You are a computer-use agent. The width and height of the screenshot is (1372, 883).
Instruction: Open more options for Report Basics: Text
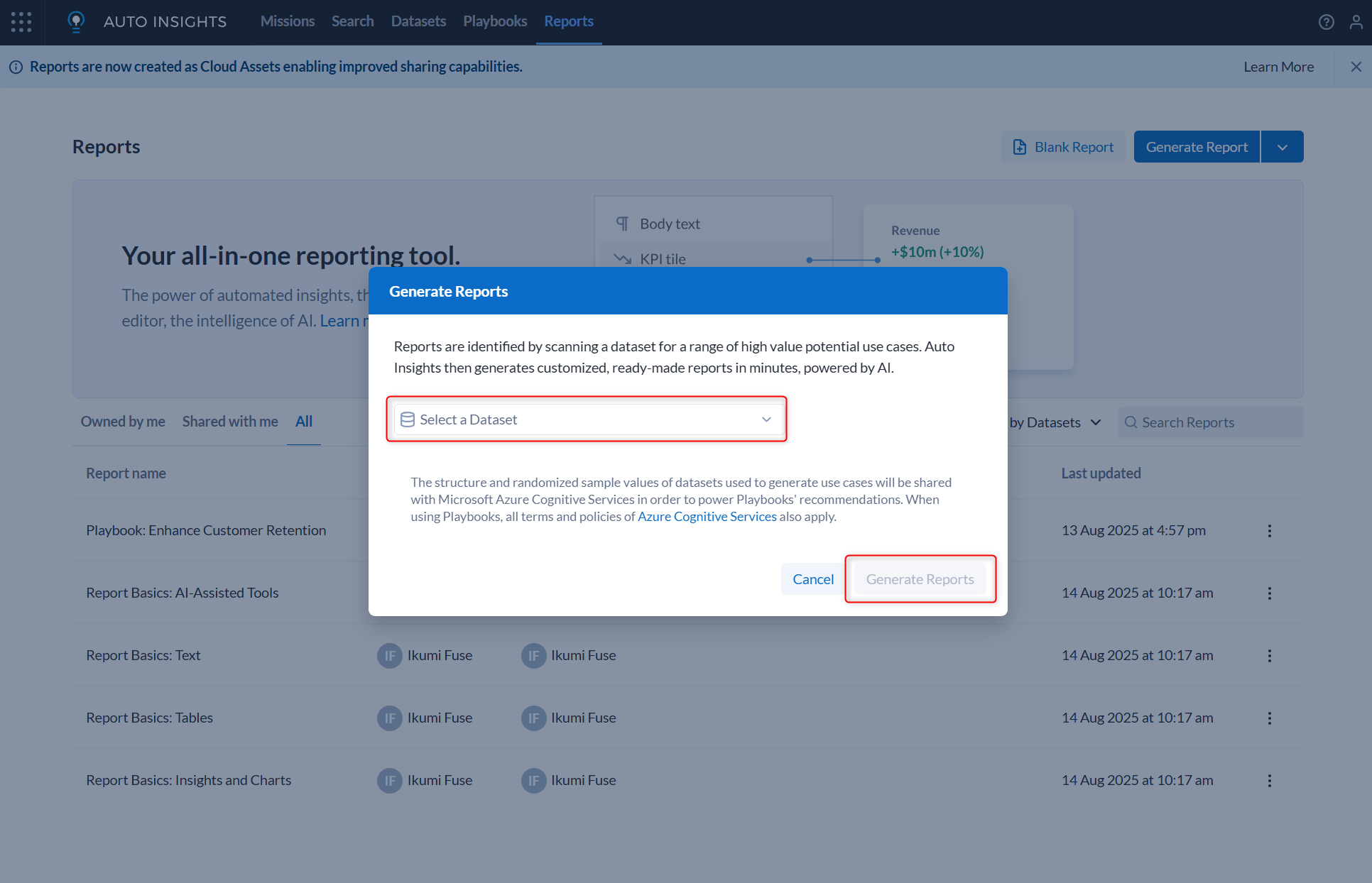[x=1270, y=656]
